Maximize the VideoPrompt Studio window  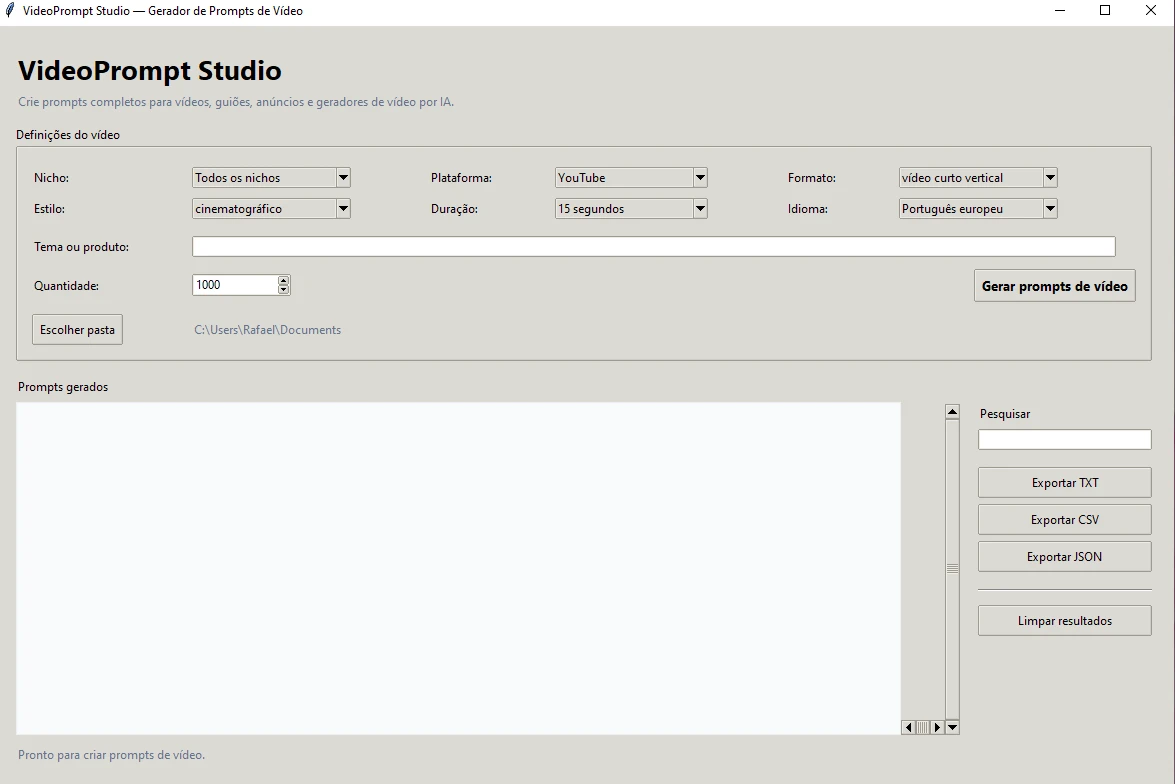point(1105,10)
